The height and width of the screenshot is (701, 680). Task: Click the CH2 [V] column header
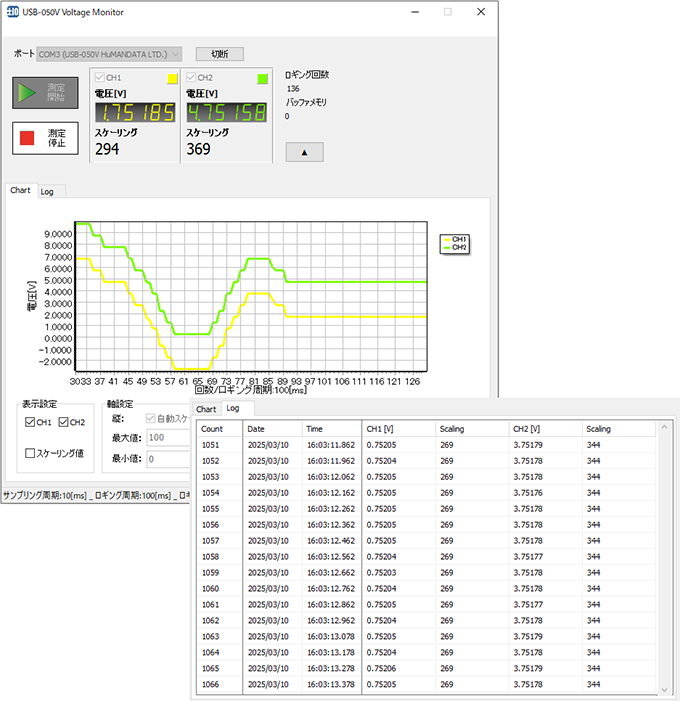(545, 429)
